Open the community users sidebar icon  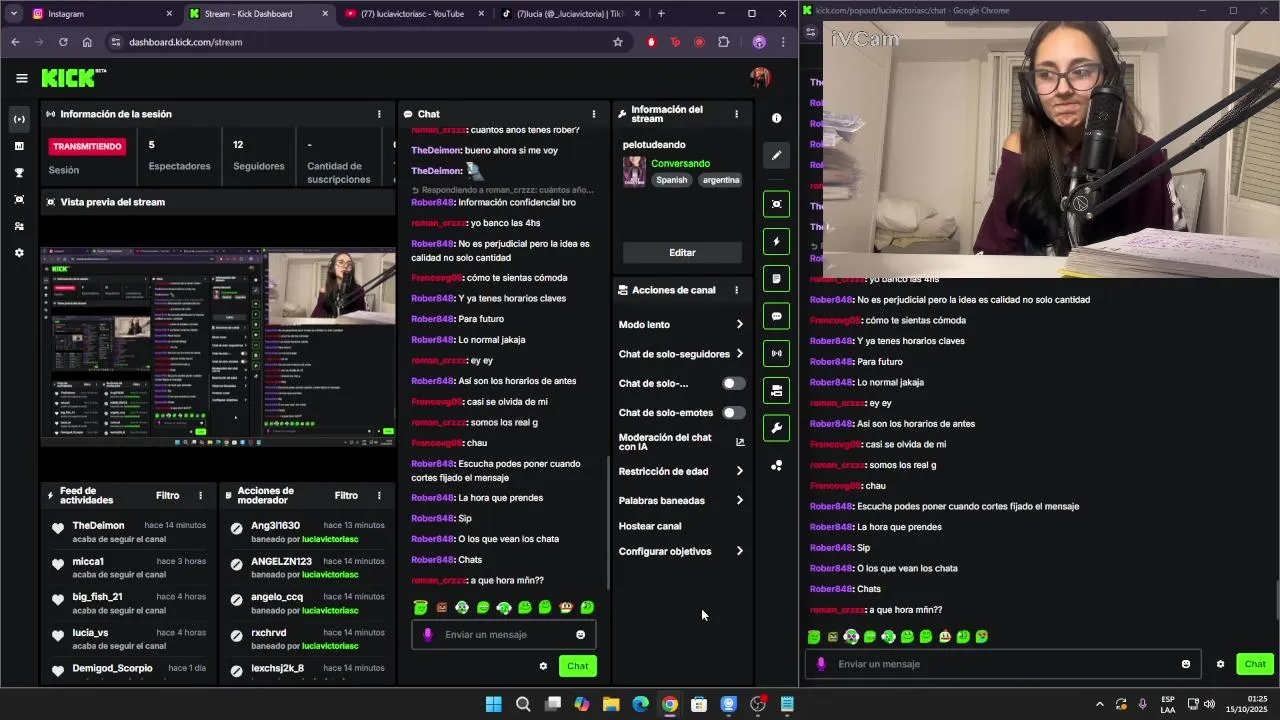tap(19, 227)
